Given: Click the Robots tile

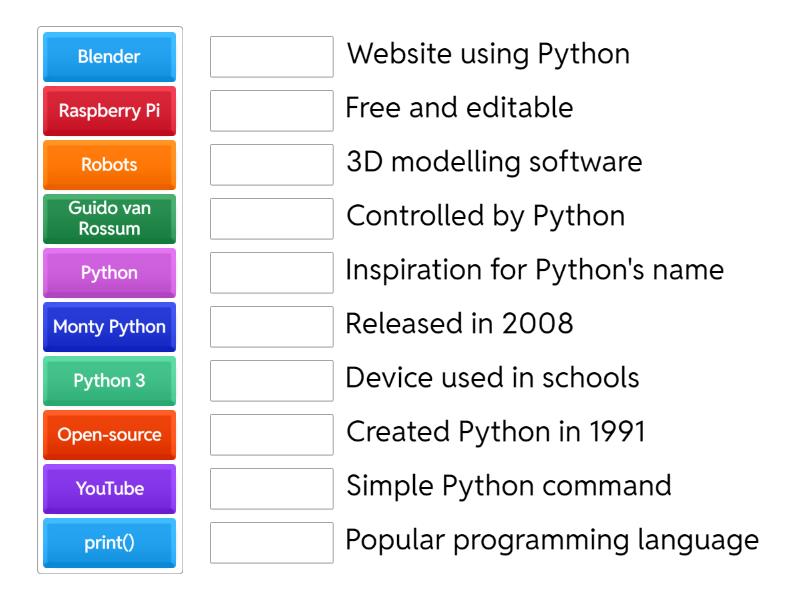Looking at the screenshot, I should click(108, 166).
